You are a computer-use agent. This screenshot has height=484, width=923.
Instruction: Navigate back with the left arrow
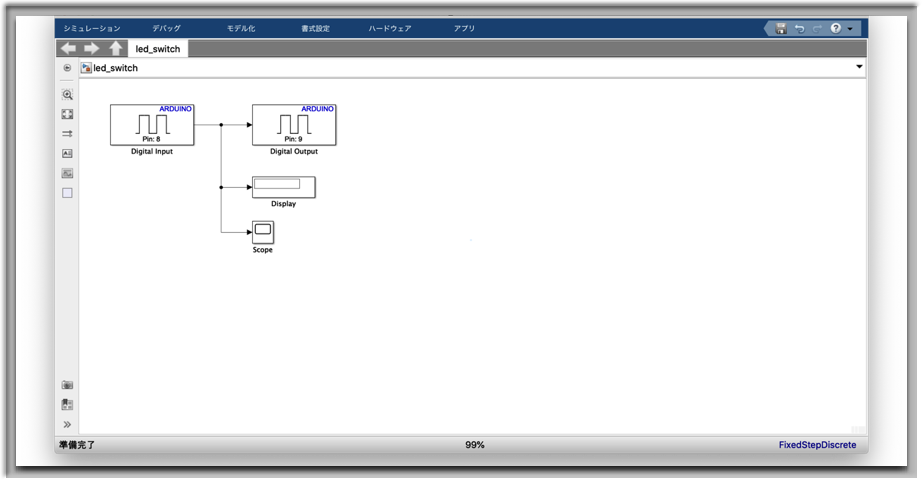pyautogui.click(x=69, y=48)
